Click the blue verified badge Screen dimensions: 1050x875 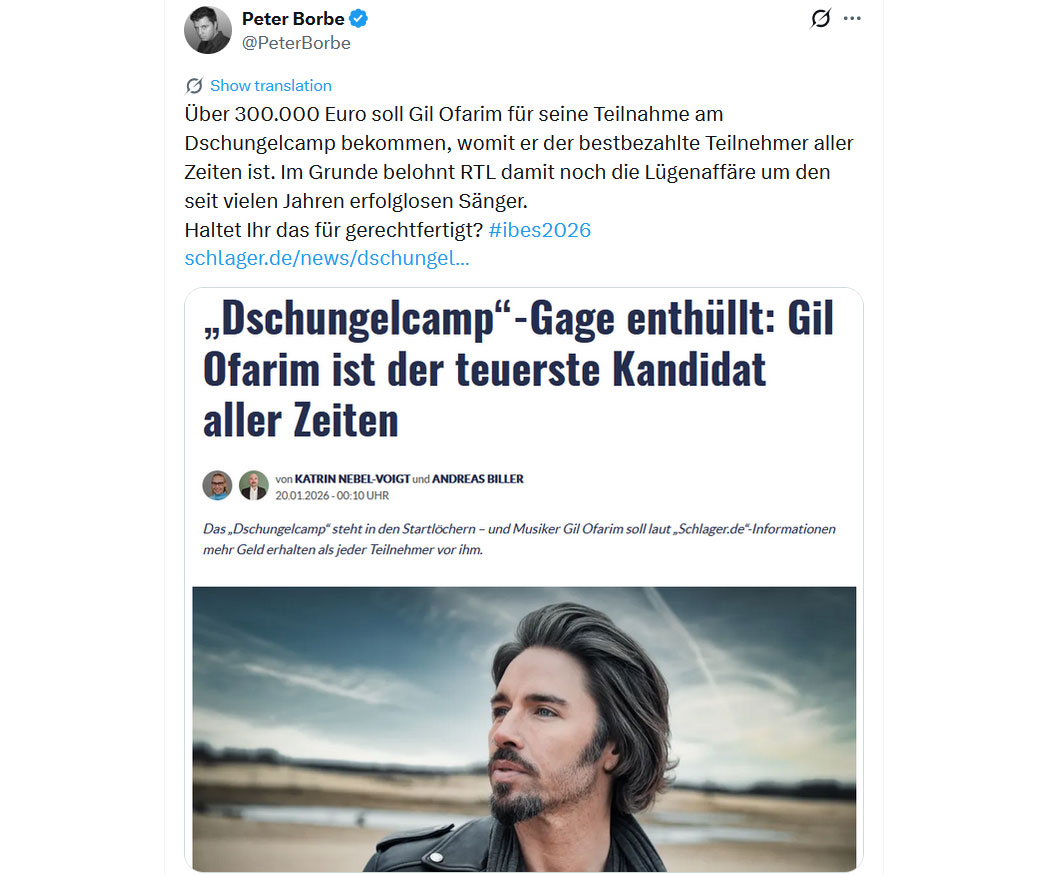coord(359,19)
